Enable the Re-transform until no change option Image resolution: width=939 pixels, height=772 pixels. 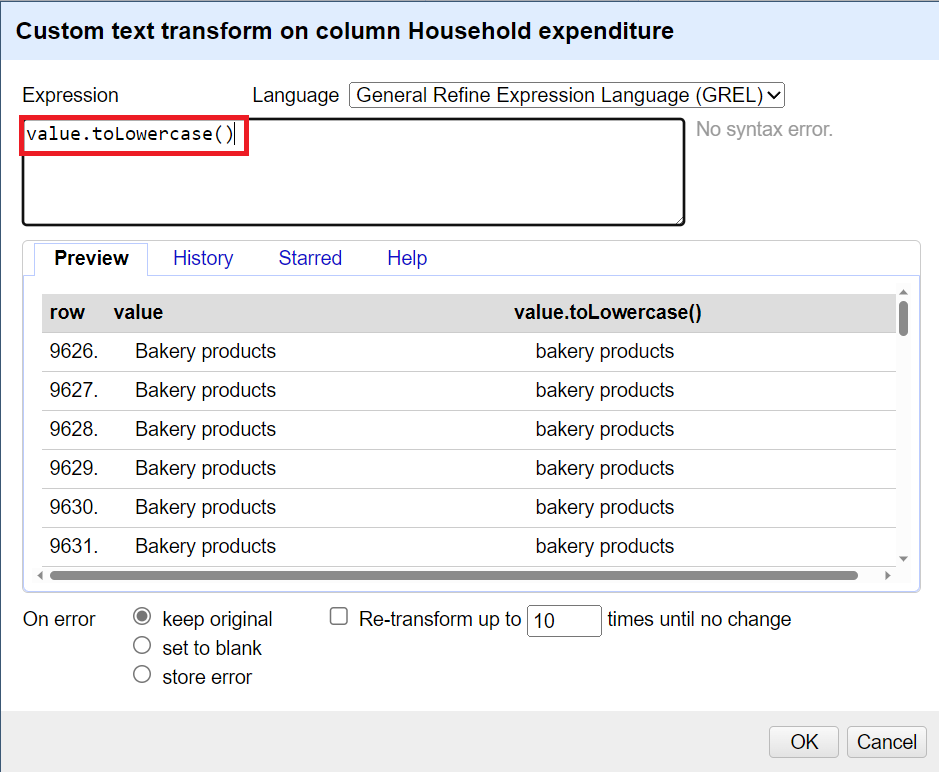(x=338, y=617)
